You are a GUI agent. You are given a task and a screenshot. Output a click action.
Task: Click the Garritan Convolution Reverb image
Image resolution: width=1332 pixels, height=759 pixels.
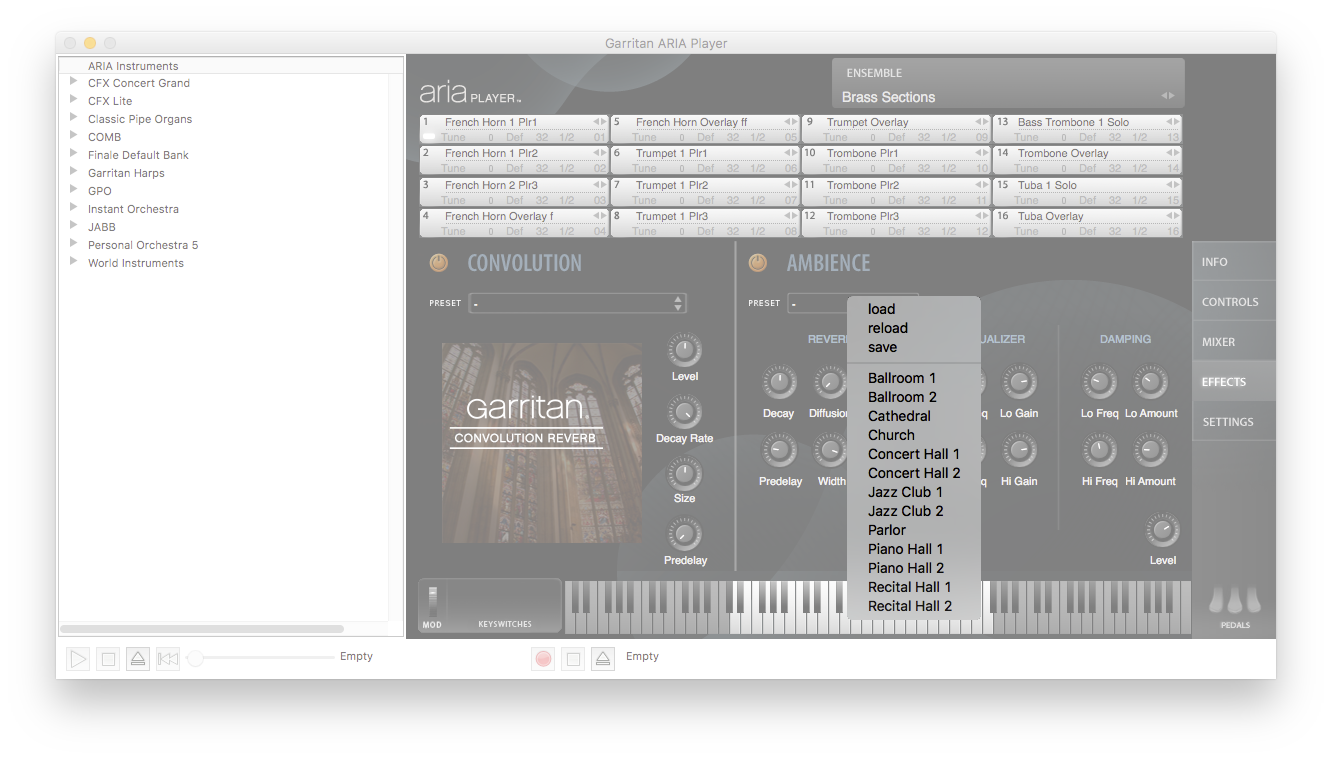pyautogui.click(x=541, y=443)
